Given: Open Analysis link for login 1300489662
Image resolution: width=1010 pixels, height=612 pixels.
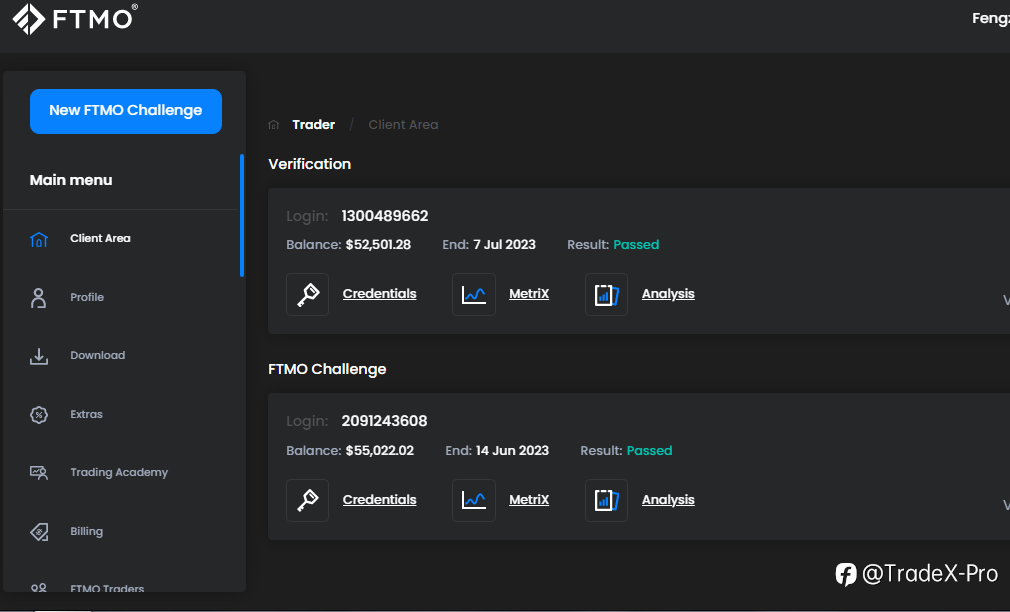Looking at the screenshot, I should click(668, 294).
